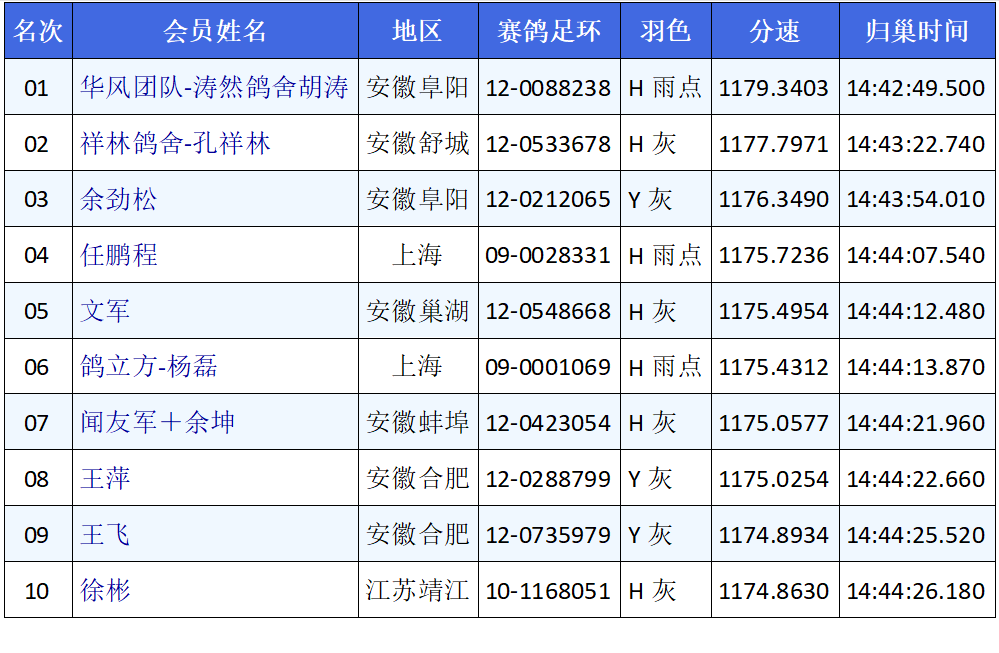Open the 鸽立方-杨磊 member link

(x=149, y=368)
